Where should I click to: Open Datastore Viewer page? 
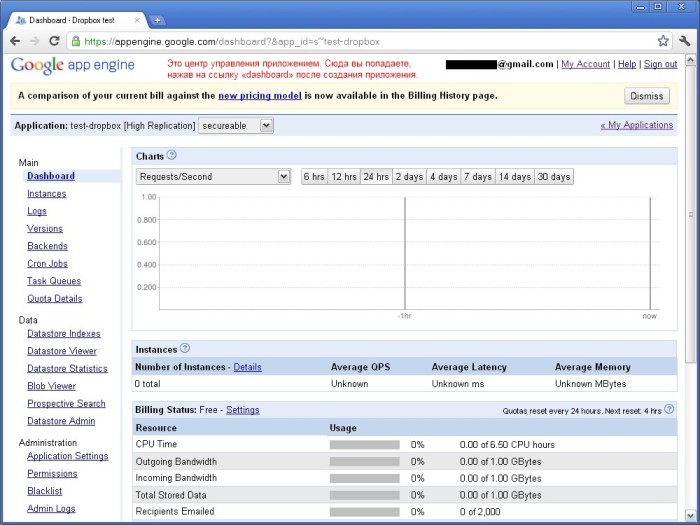point(62,351)
